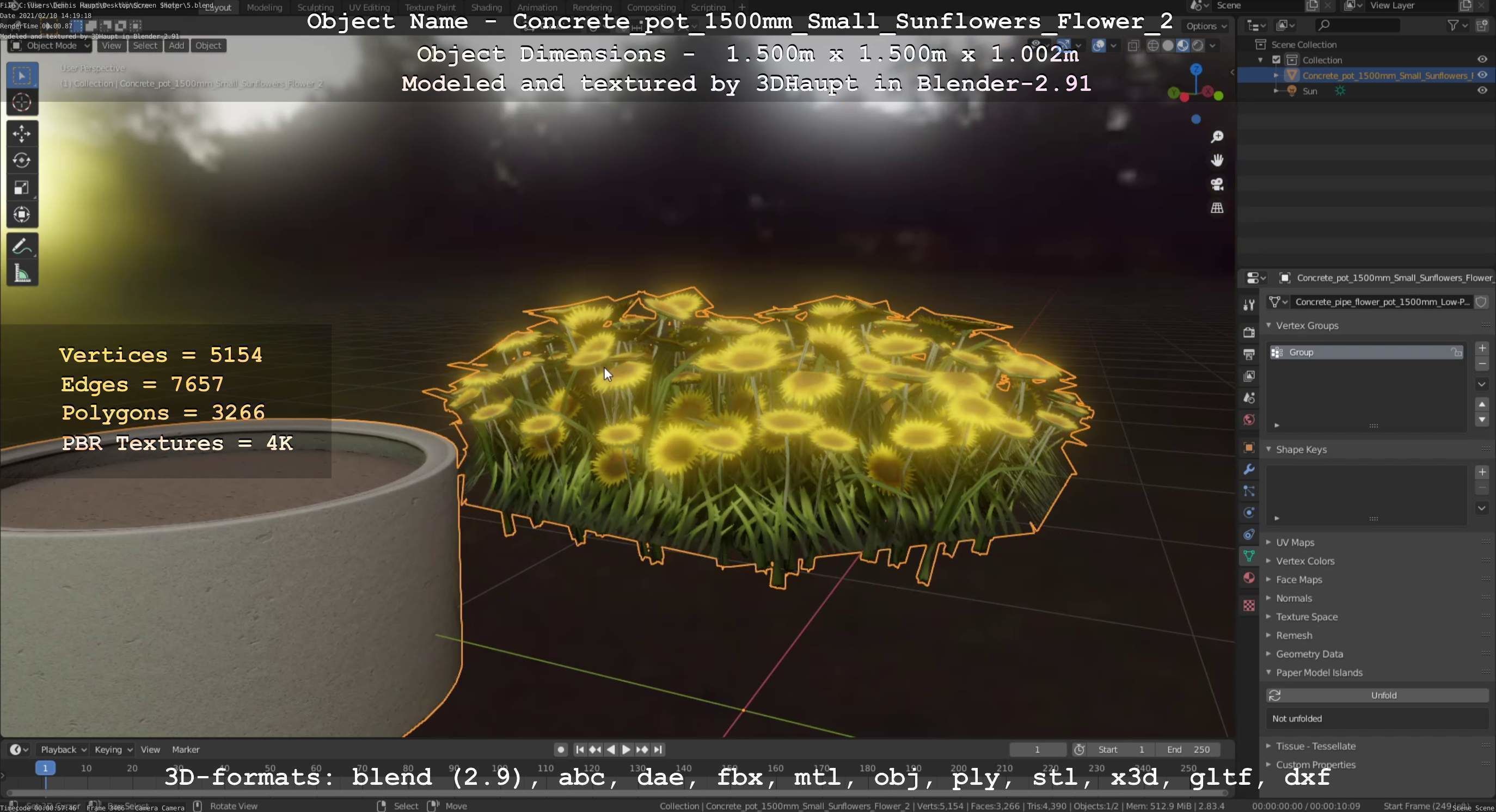Open the Output properties tab
The height and width of the screenshot is (812, 1496).
pyautogui.click(x=1249, y=354)
